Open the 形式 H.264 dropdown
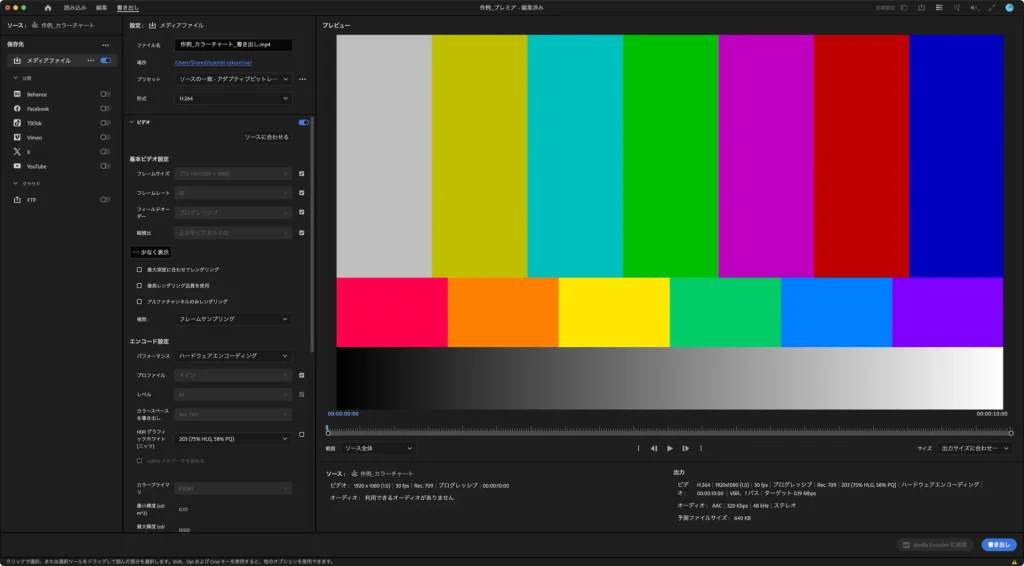Image resolution: width=1024 pixels, height=566 pixels. [x=233, y=99]
